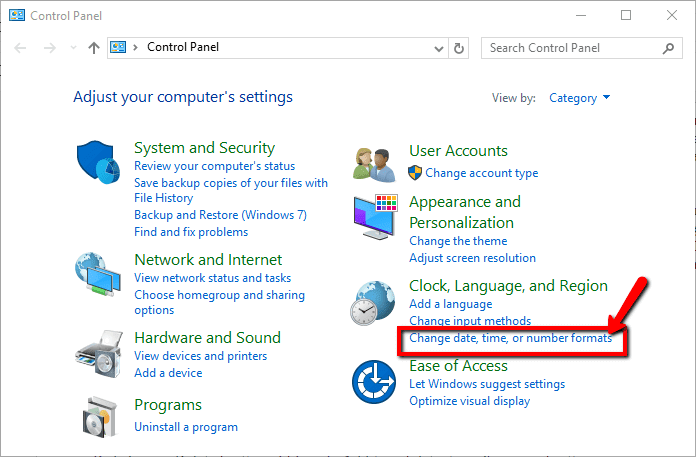Minimize the Control Panel window
This screenshot has width=696, height=457.
(581, 16)
